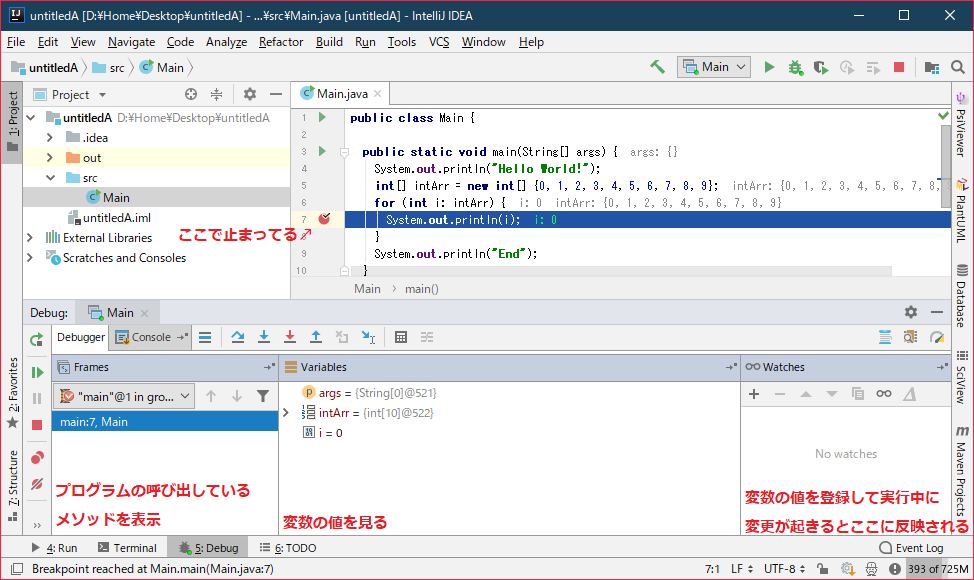This screenshot has width=974, height=580.
Task: Open the Event Log from status bar
Action: click(919, 547)
